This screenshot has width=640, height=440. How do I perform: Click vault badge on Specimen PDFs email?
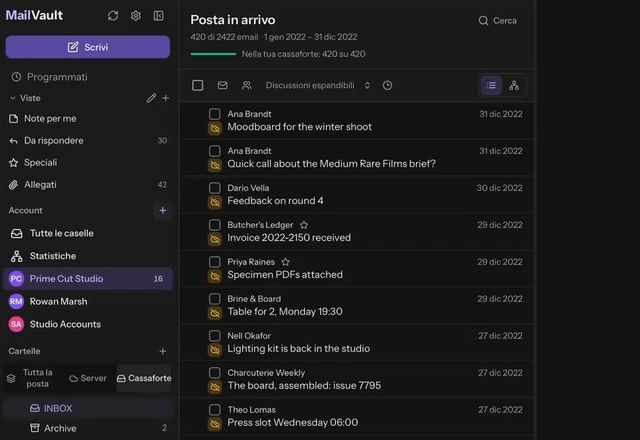click(x=215, y=276)
